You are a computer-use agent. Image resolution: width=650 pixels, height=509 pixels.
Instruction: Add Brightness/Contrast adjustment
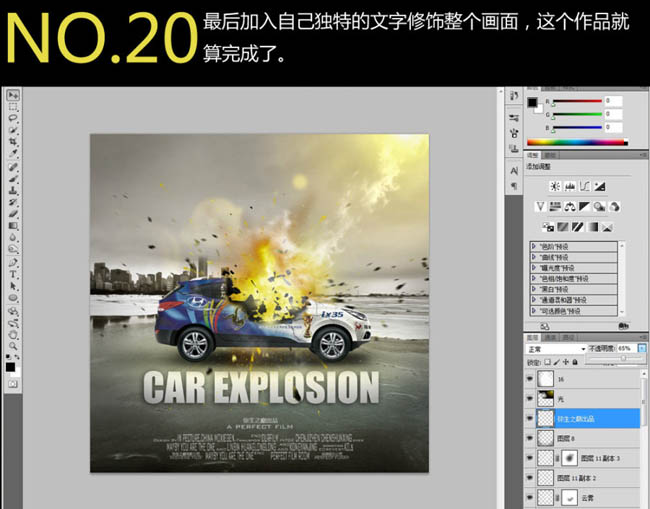(x=555, y=186)
